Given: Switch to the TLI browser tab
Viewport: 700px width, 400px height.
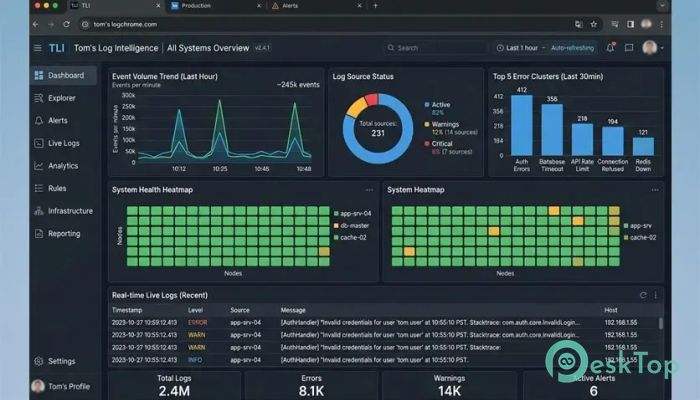Looking at the screenshot, I should click(x=115, y=6).
